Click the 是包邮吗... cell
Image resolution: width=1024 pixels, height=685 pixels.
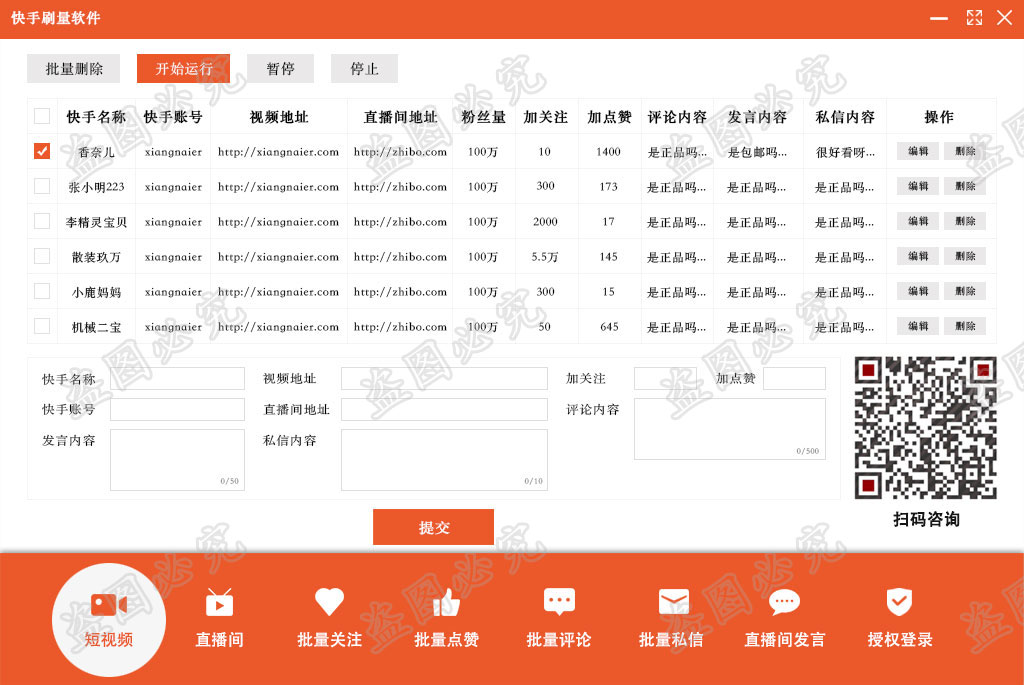tap(757, 152)
